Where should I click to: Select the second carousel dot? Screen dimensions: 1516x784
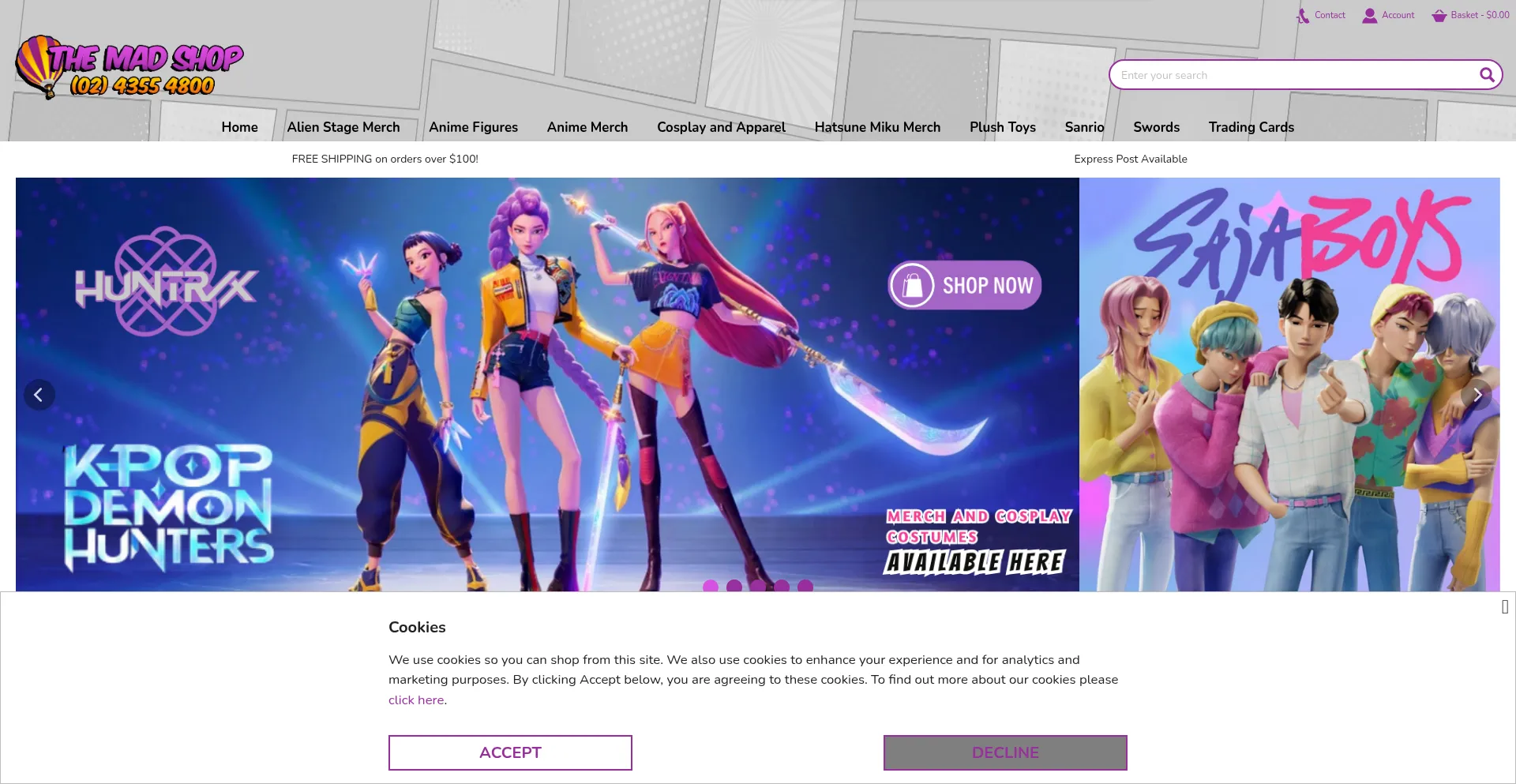(x=734, y=586)
